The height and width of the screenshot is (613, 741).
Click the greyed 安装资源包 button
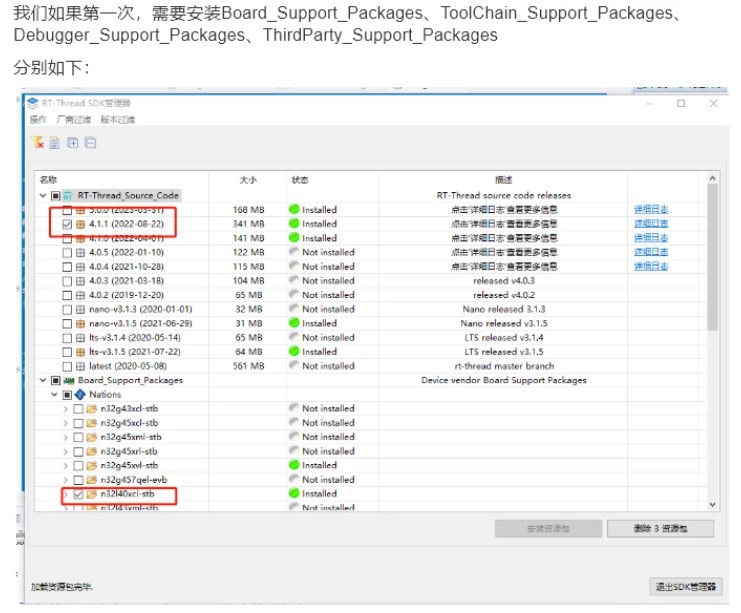tap(548, 529)
